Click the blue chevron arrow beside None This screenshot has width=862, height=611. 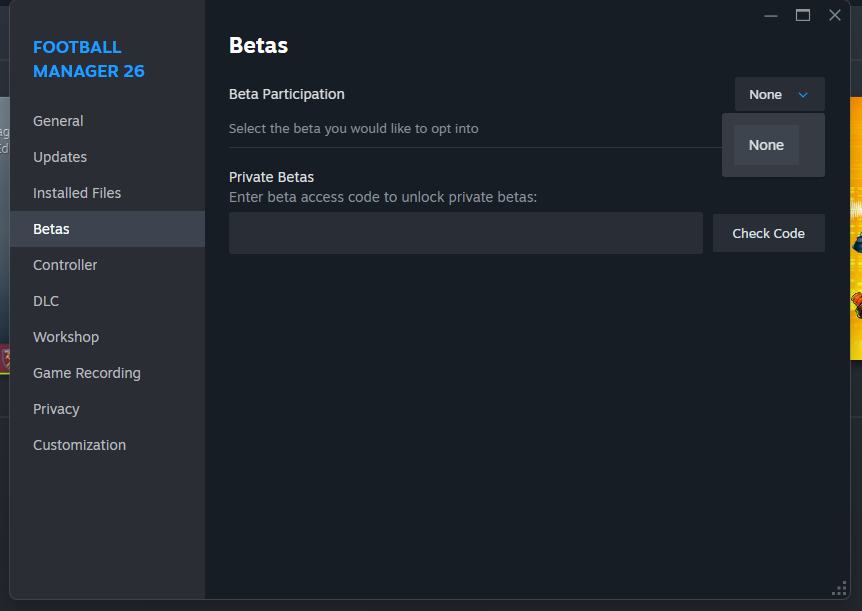point(803,95)
